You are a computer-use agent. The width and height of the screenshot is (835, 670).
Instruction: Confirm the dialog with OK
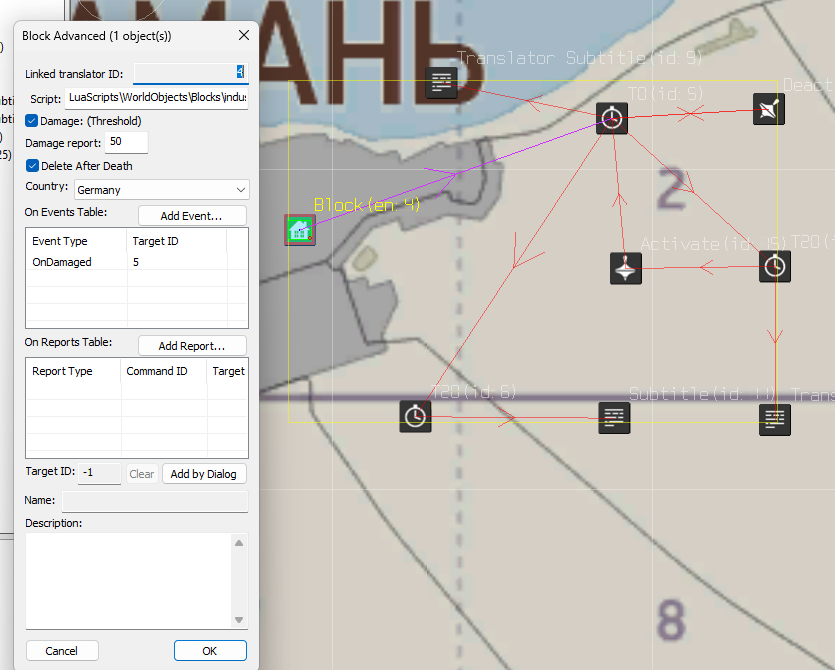pos(209,650)
